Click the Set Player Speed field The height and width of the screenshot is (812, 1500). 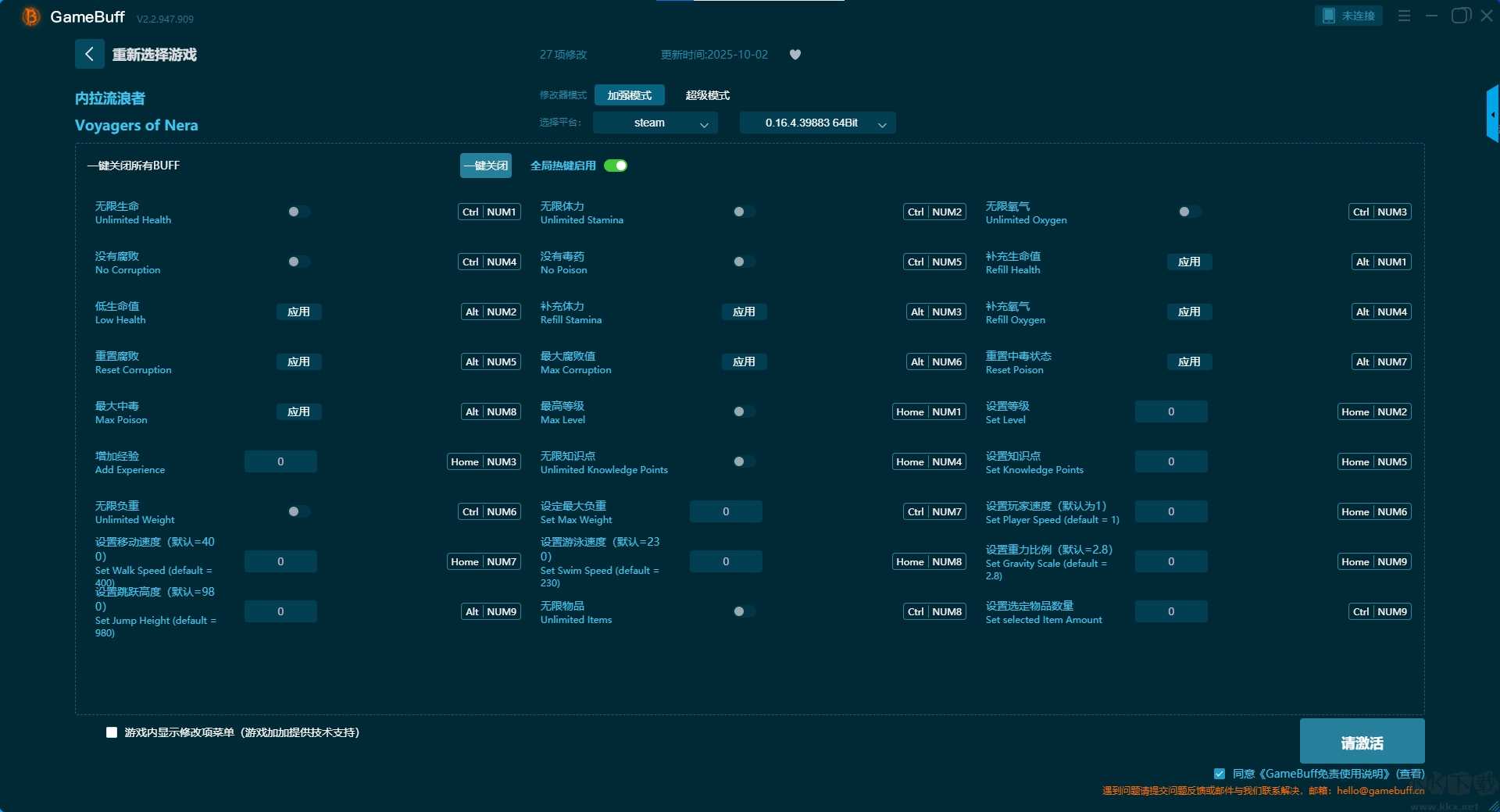pyautogui.click(x=1171, y=511)
